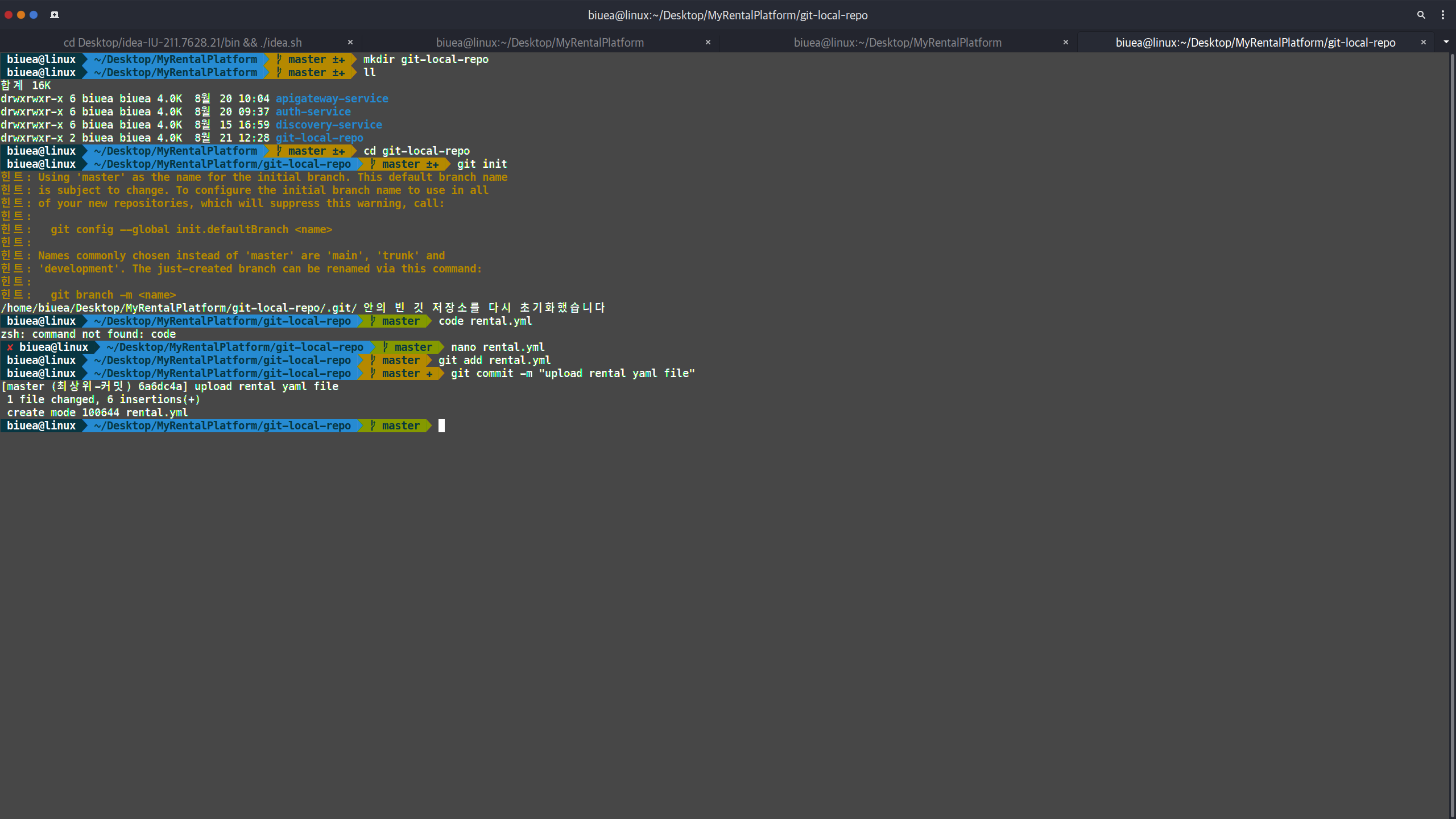Click the rental.yml filename in the commit output
The height and width of the screenshot is (819, 1456).
157,412
